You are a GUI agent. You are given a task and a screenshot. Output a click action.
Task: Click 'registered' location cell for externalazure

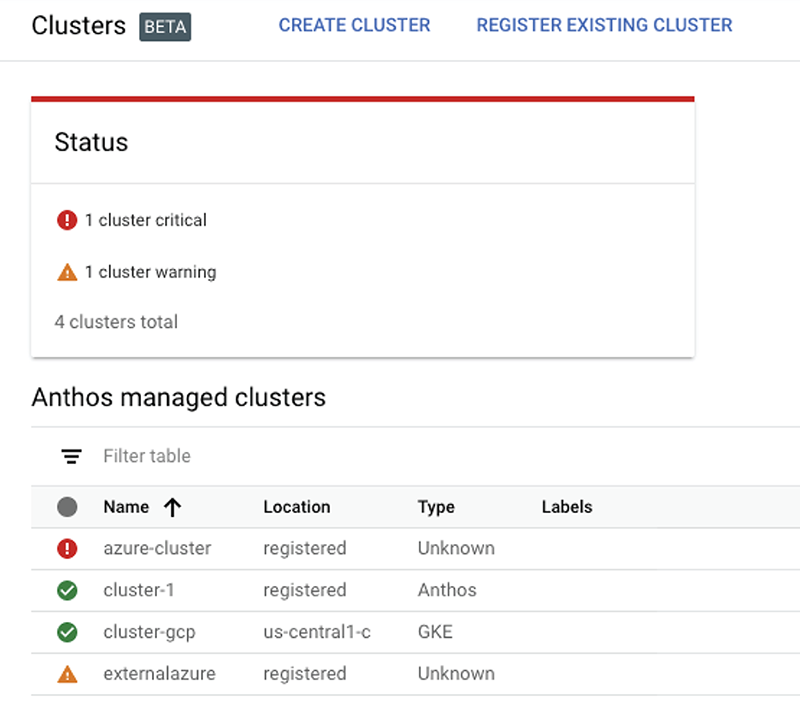coord(305,674)
